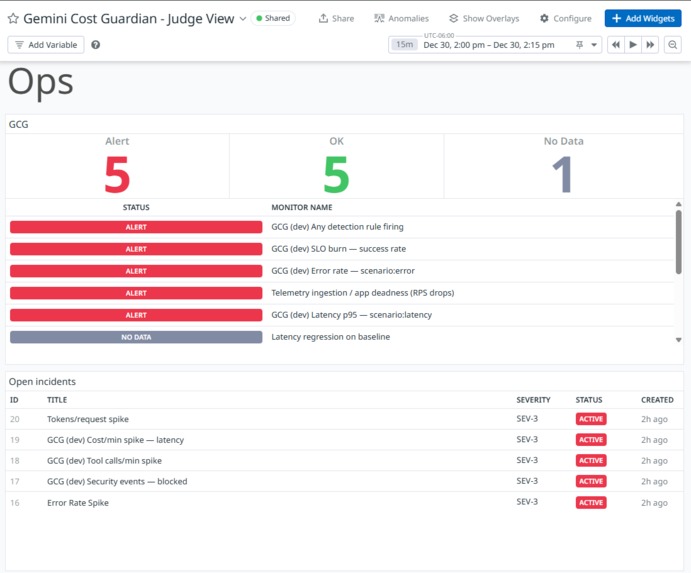This screenshot has height=573, width=691.
Task: Star the Gemini Cost Guardian dashboard
Action: click(13, 19)
